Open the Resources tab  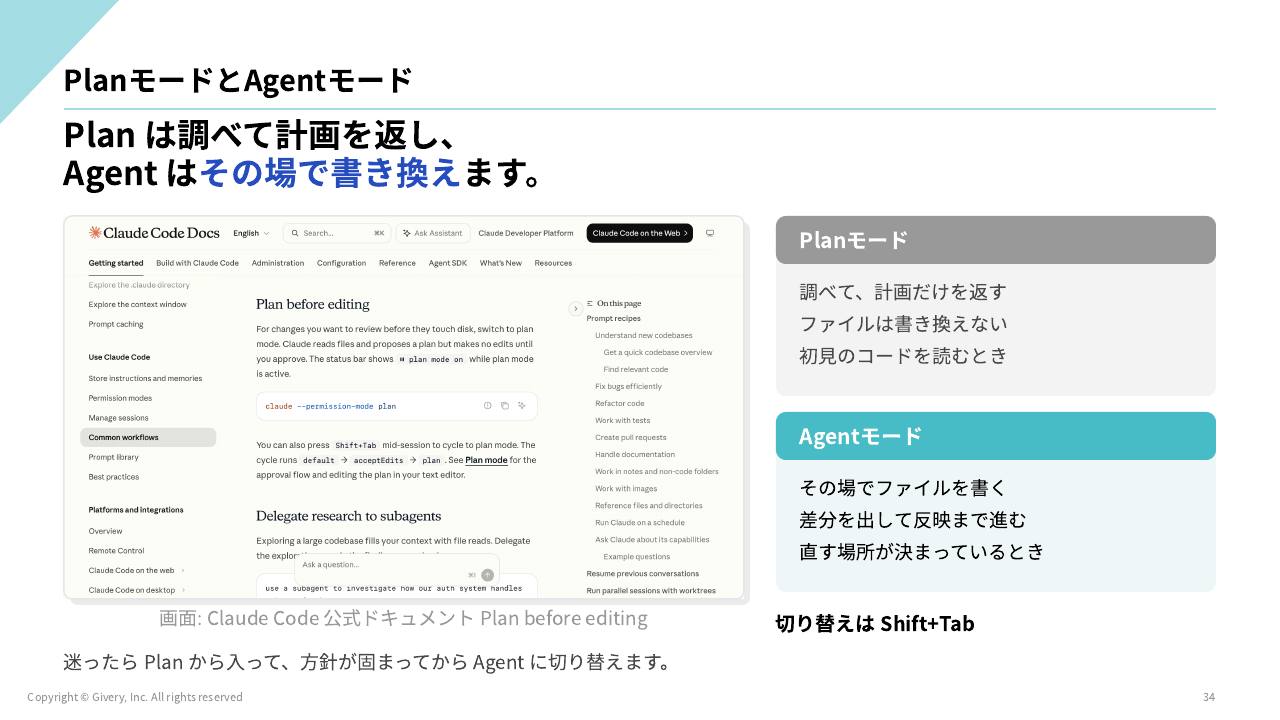point(553,263)
